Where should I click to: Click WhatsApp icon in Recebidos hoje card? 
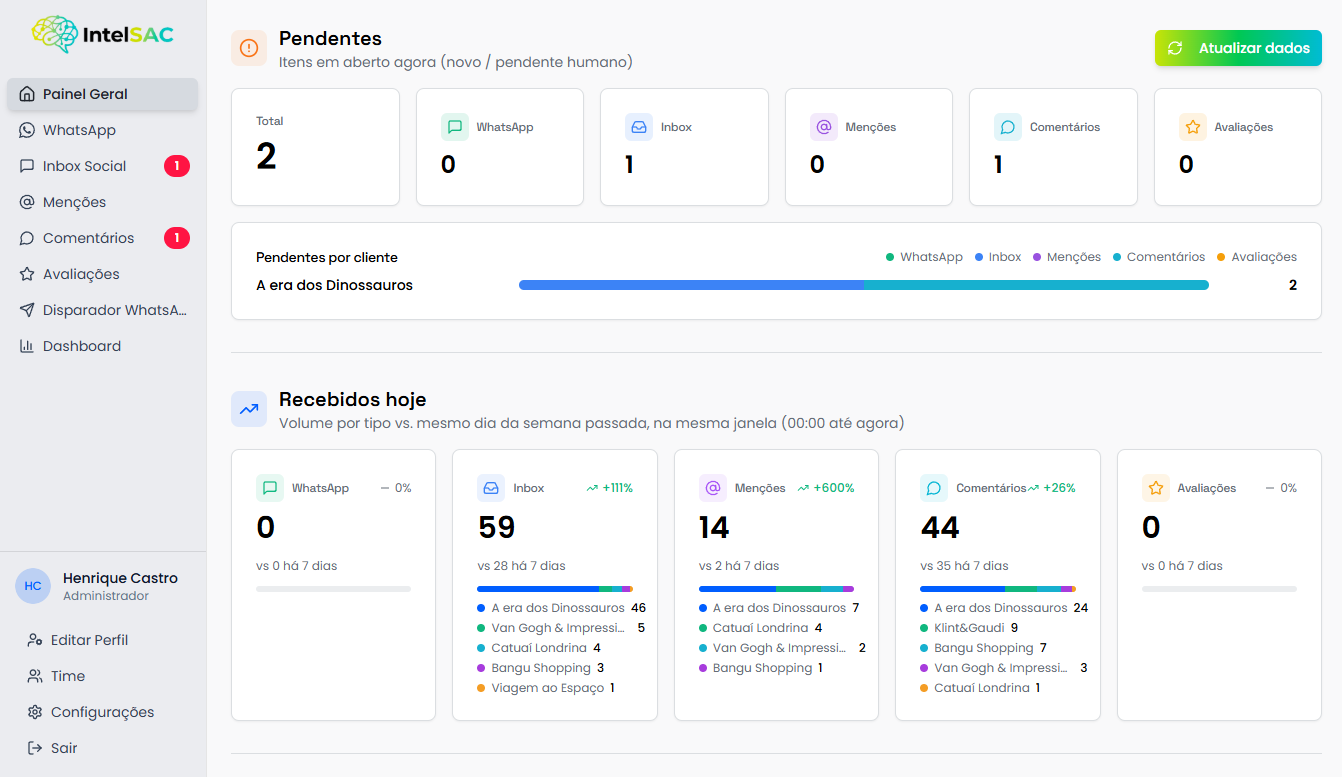pyautogui.click(x=270, y=488)
